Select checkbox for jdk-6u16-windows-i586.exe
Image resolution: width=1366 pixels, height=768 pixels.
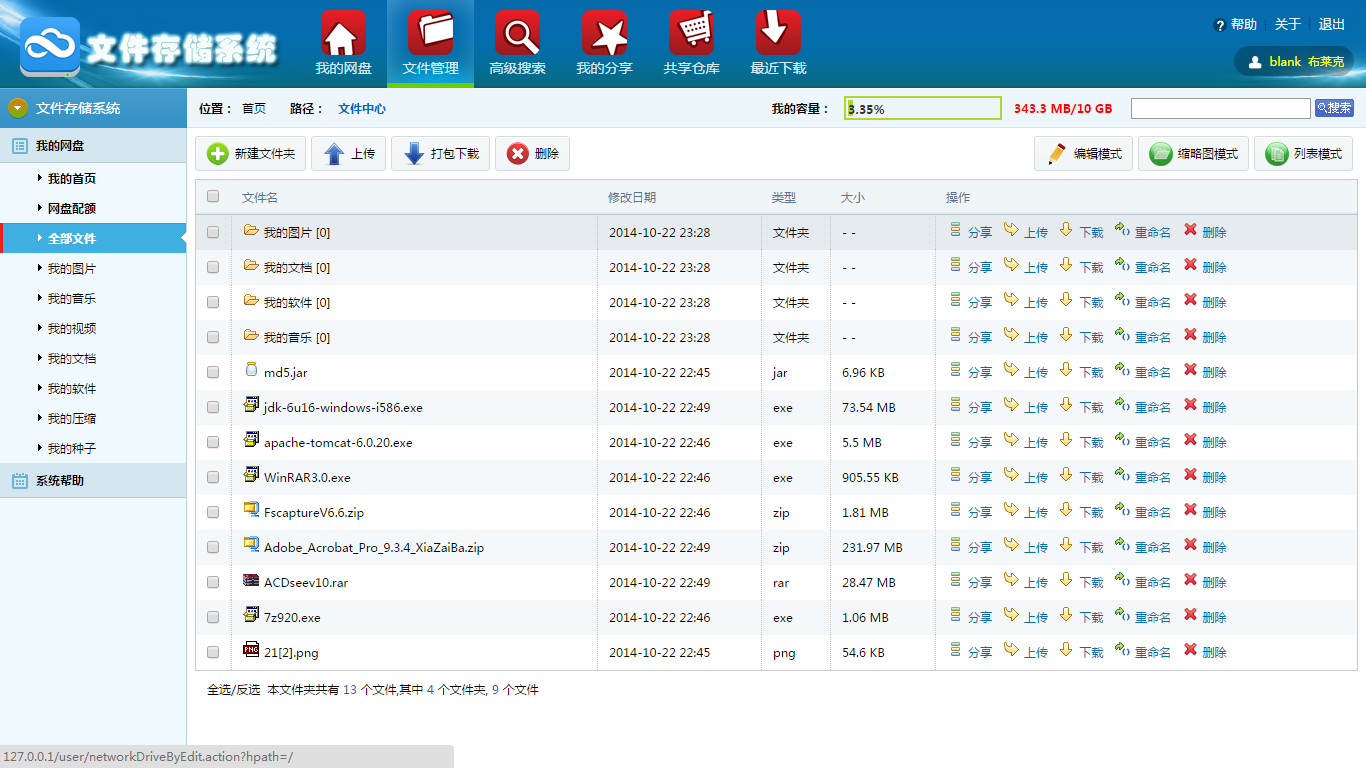pos(213,407)
